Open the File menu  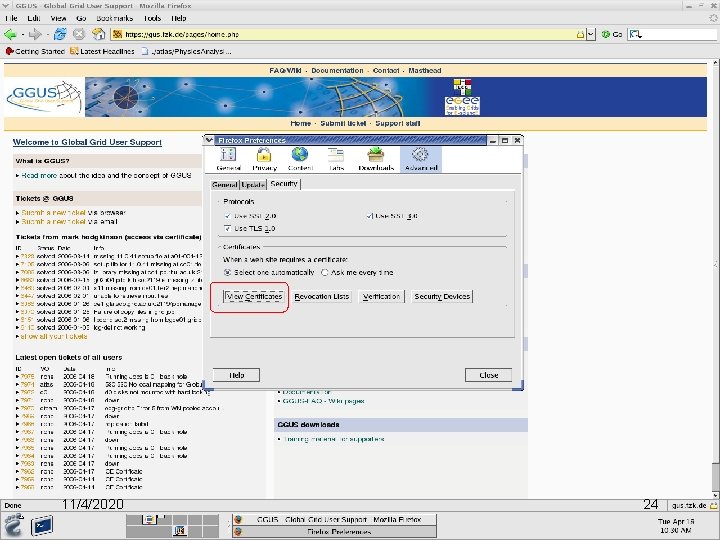click(x=11, y=18)
